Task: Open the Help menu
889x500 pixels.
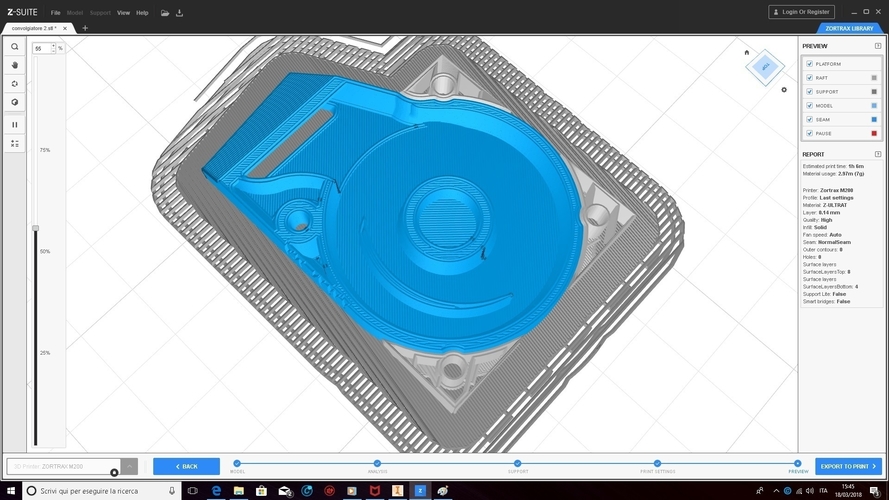Action: point(142,13)
